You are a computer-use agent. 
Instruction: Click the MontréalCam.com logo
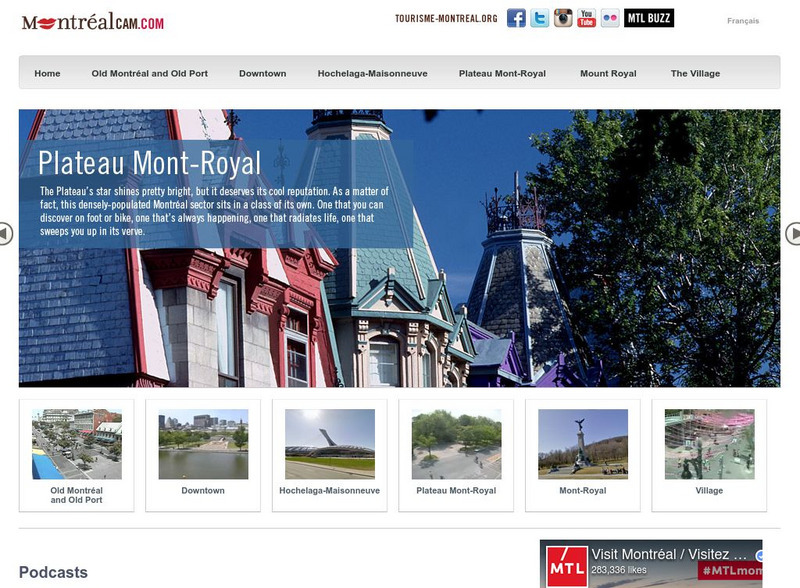pyautogui.click(x=93, y=22)
